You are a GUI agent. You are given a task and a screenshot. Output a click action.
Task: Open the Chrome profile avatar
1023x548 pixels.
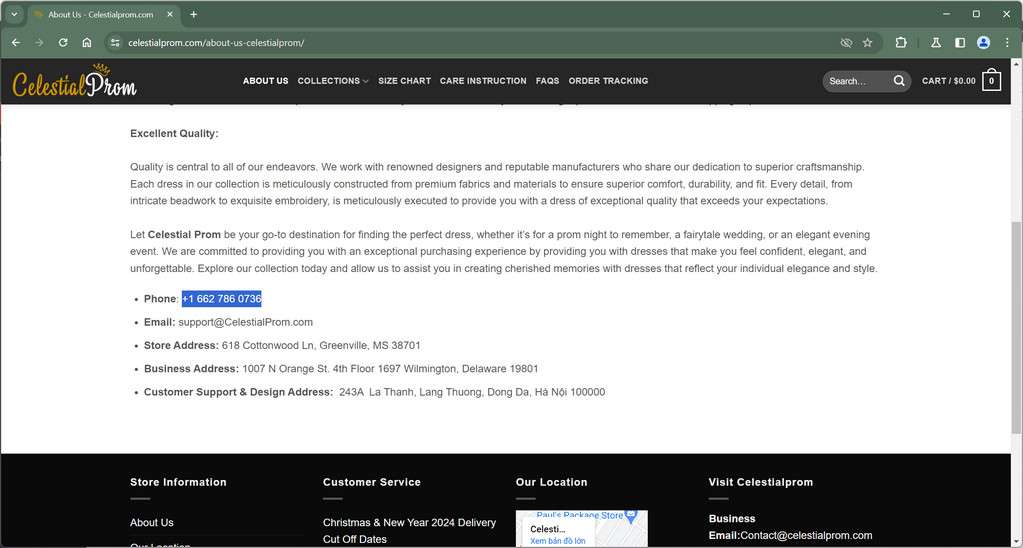(x=983, y=42)
